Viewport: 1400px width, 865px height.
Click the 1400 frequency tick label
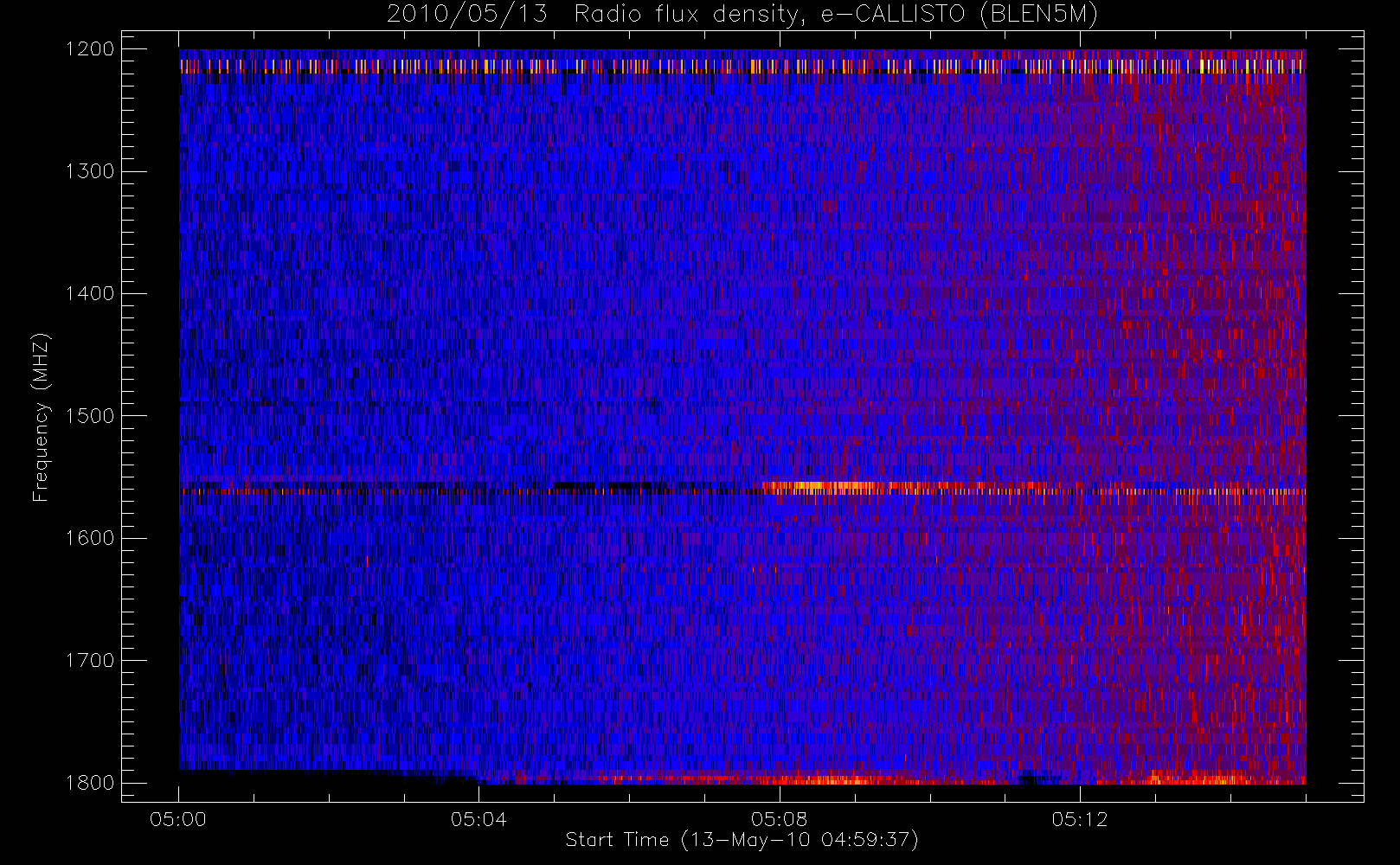89,293
